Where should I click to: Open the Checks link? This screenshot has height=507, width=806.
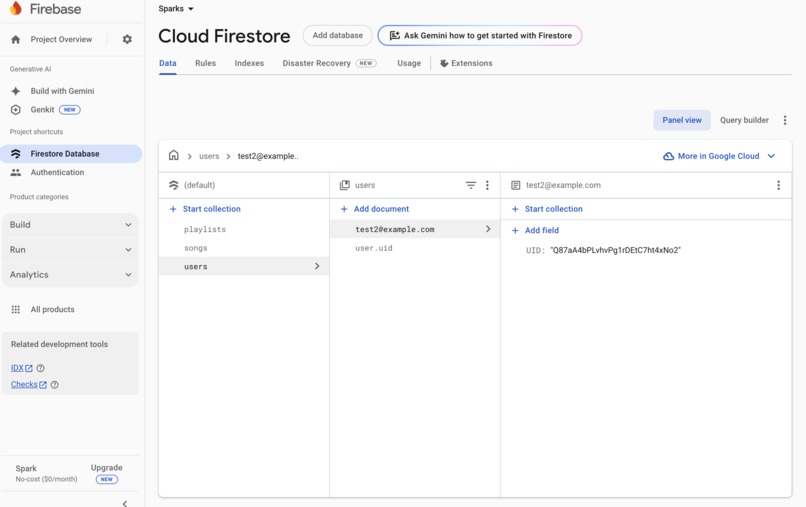pyautogui.click(x=29, y=385)
